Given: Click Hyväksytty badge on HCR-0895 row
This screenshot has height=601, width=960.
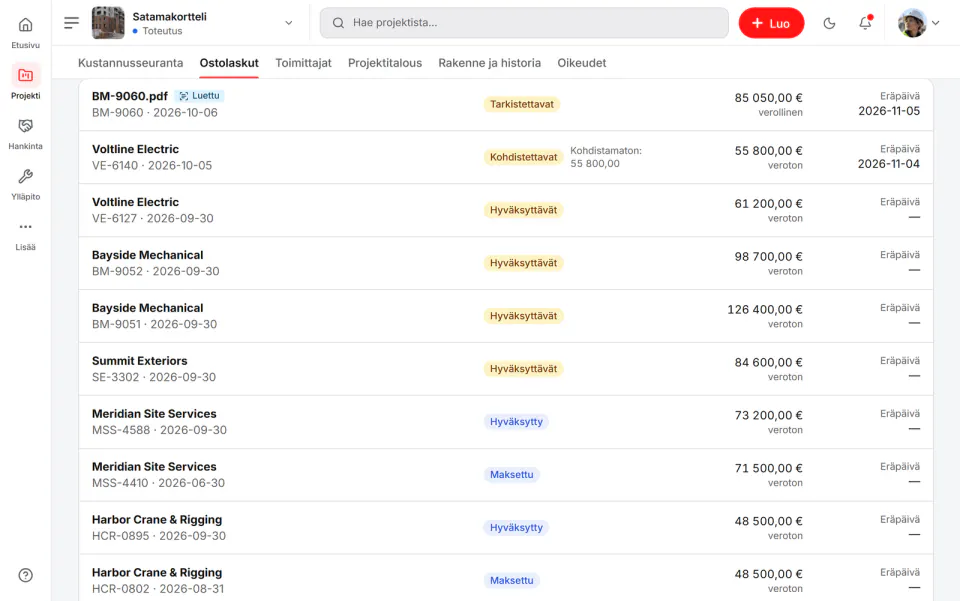Looking at the screenshot, I should [516, 528].
